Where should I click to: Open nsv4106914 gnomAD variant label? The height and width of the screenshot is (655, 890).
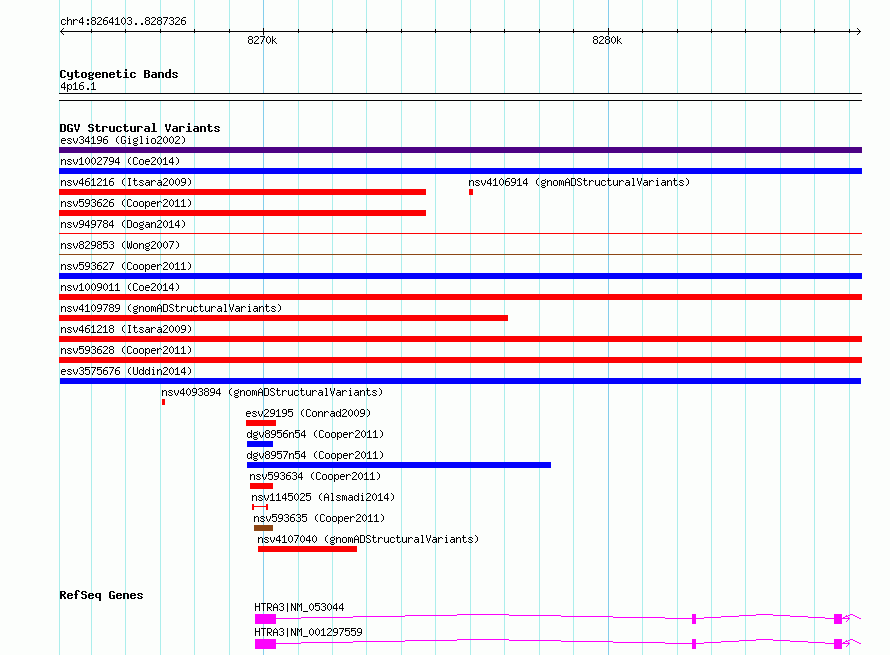(x=579, y=182)
